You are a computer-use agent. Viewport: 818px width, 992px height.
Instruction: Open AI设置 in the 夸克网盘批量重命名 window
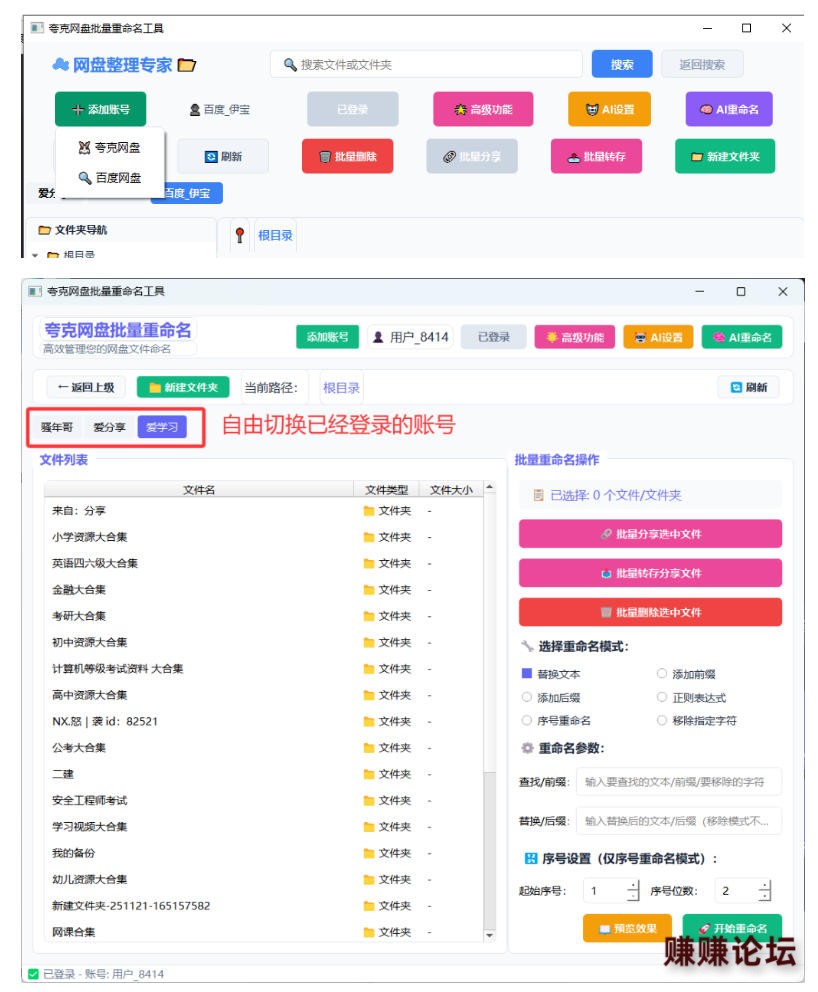click(x=658, y=337)
